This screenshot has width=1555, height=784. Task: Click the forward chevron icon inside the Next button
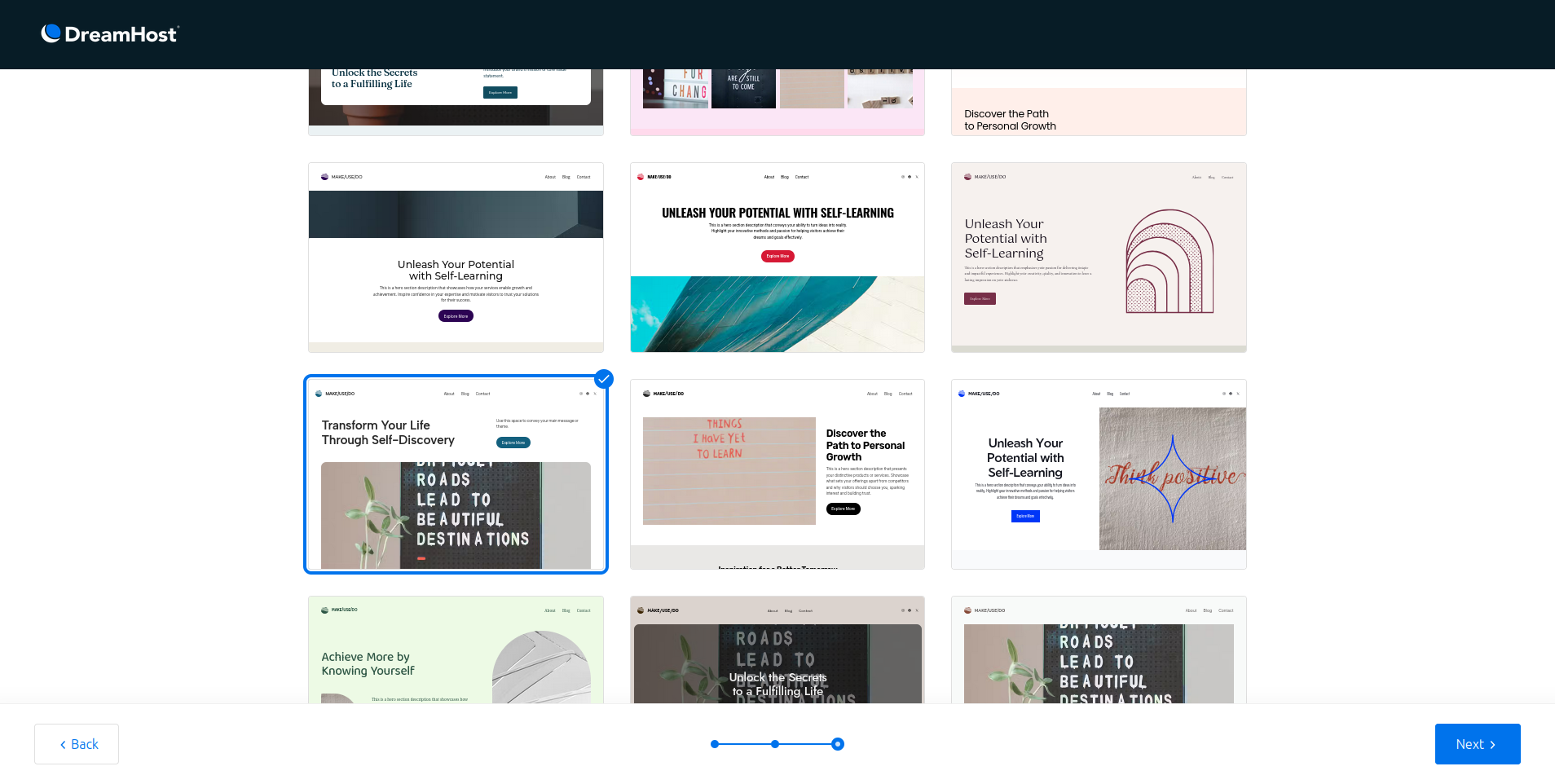coord(1494,744)
